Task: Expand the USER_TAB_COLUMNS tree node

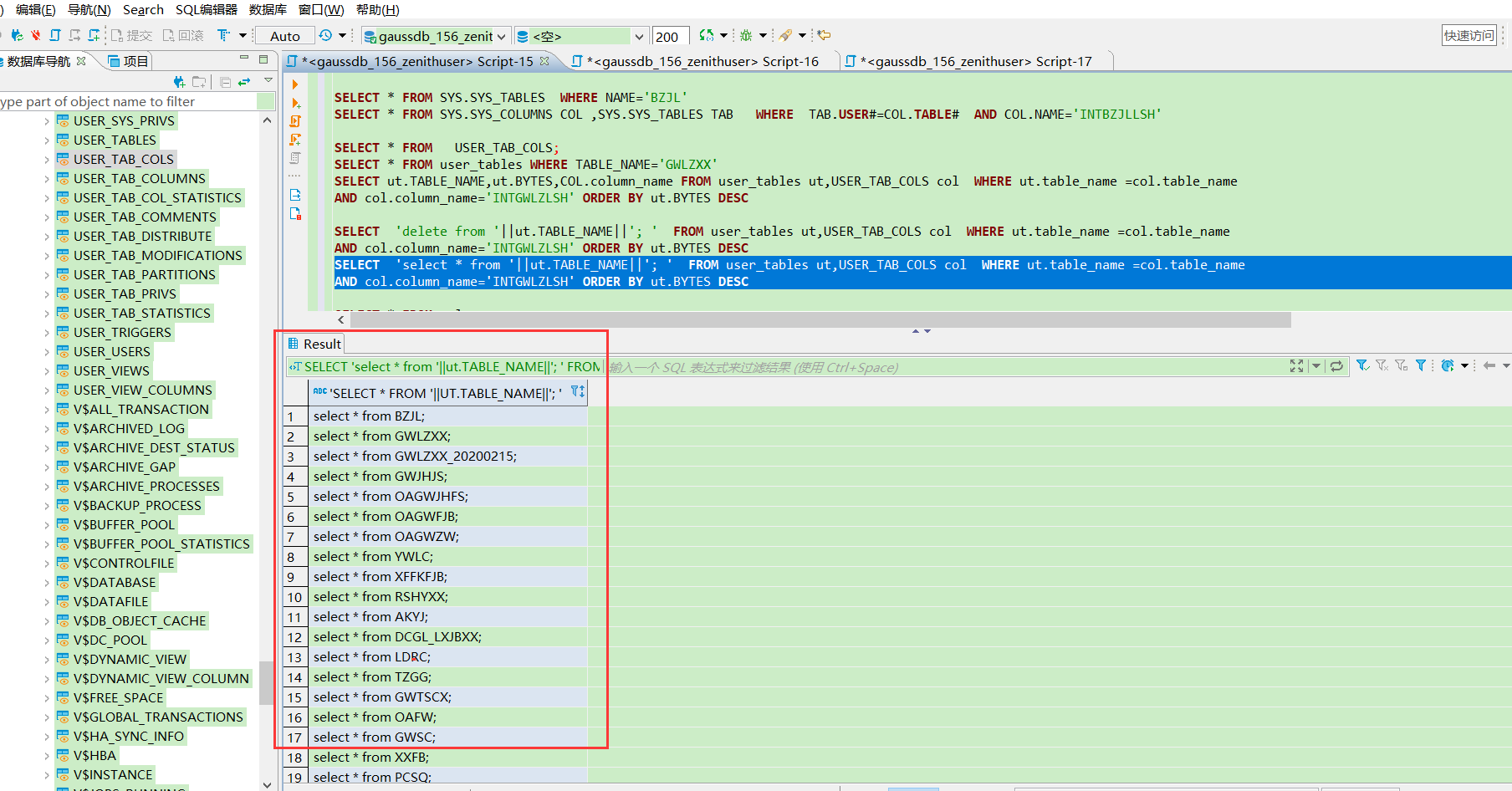Action: pyautogui.click(x=47, y=179)
